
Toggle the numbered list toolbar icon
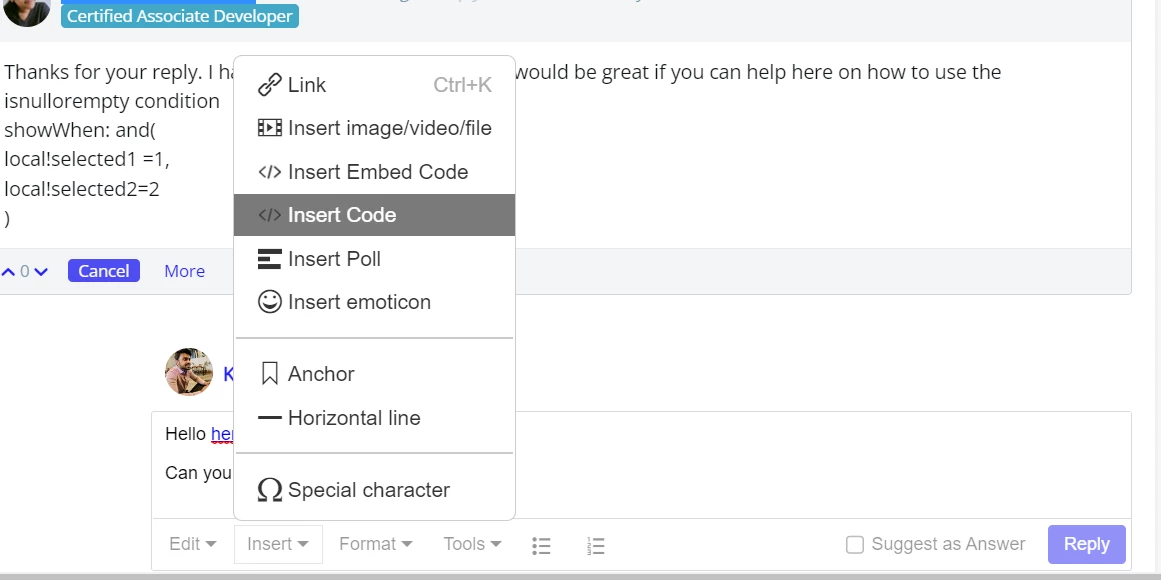pos(595,546)
